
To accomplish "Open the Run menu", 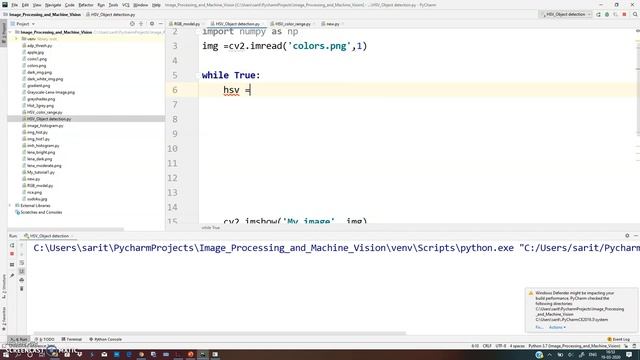I will [101, 5].
